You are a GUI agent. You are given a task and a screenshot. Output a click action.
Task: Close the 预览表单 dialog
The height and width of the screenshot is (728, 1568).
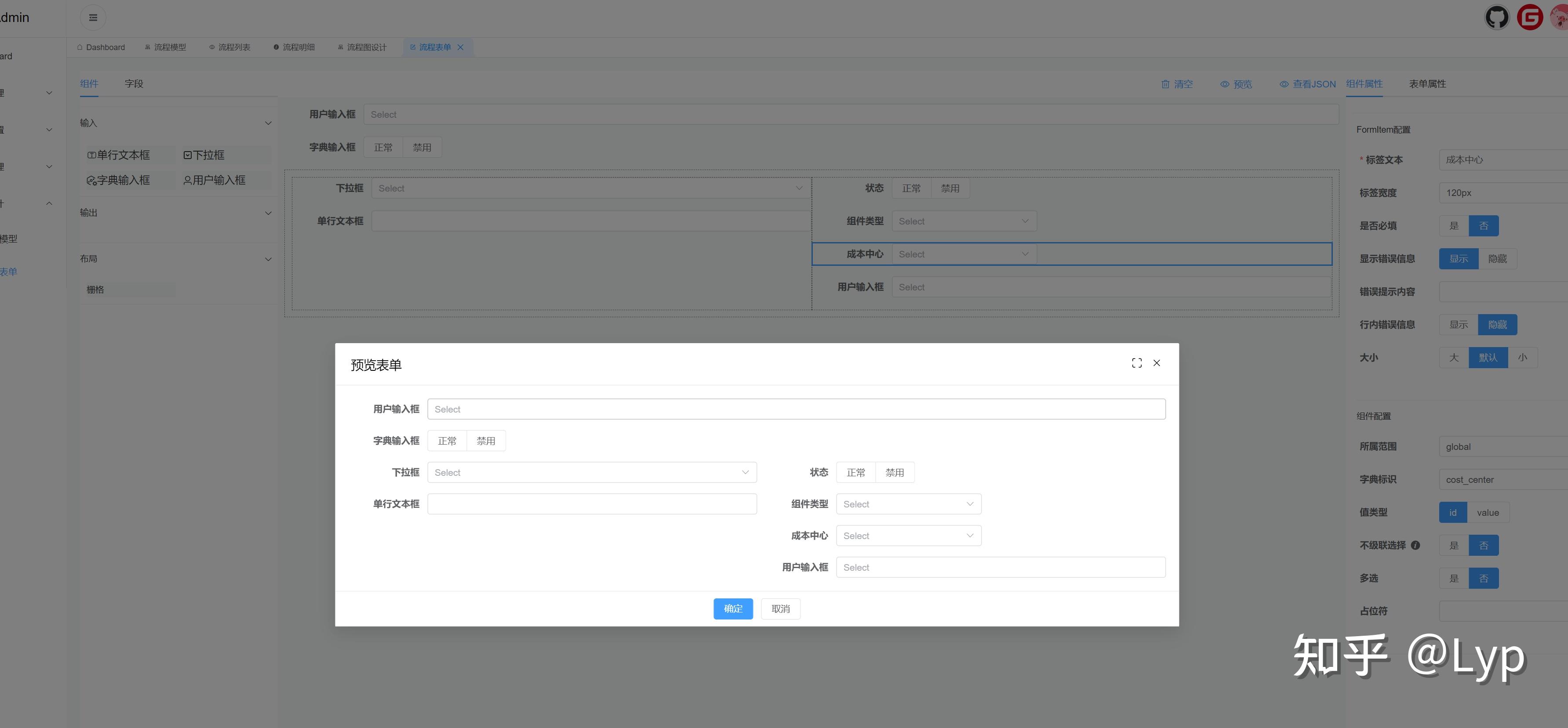pyautogui.click(x=1157, y=363)
